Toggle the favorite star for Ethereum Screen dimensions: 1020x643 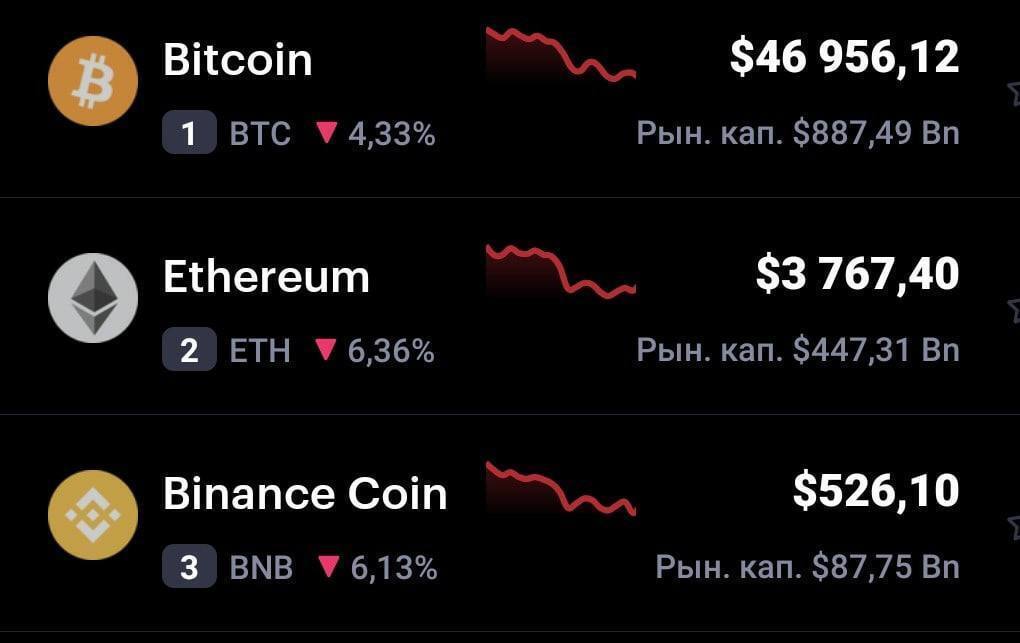[1013, 310]
